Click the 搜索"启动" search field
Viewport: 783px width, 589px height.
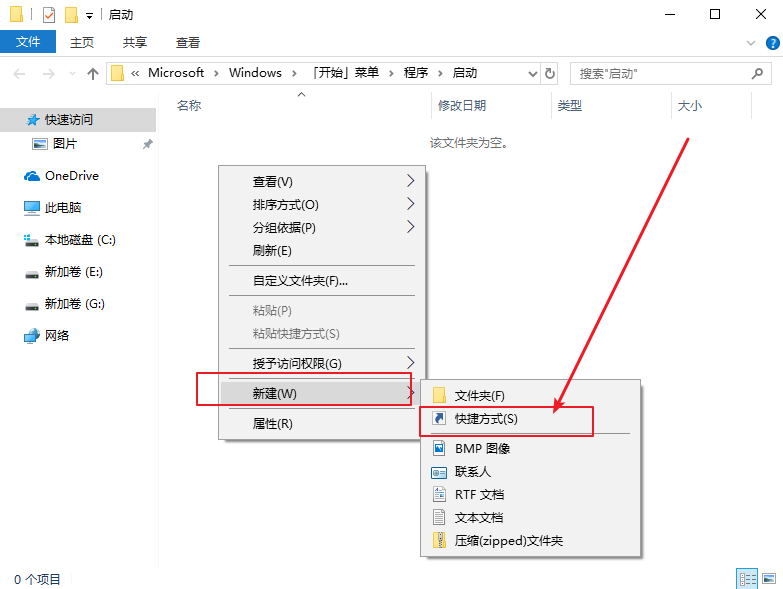[x=660, y=73]
